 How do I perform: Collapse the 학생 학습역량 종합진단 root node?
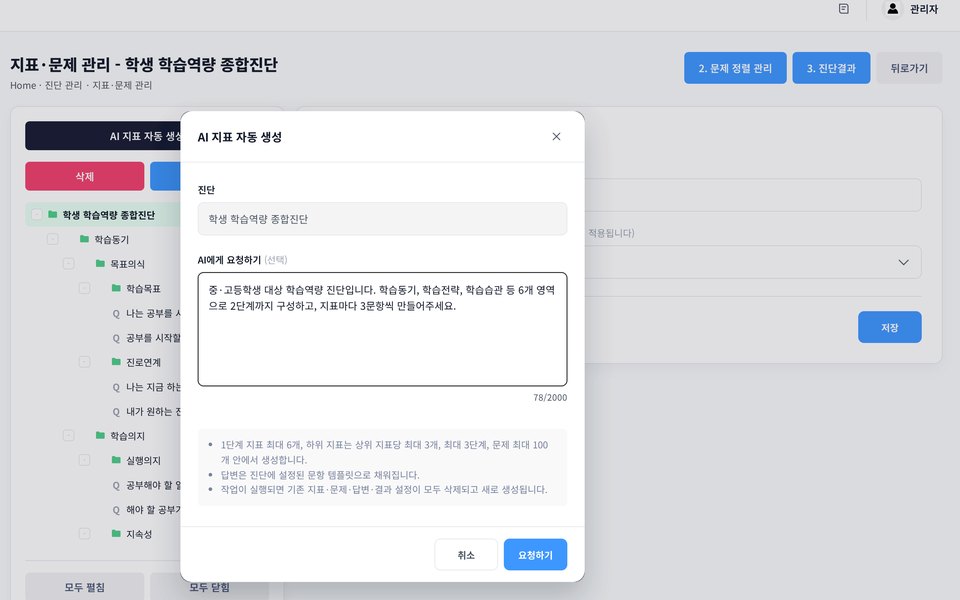[x=37, y=214]
